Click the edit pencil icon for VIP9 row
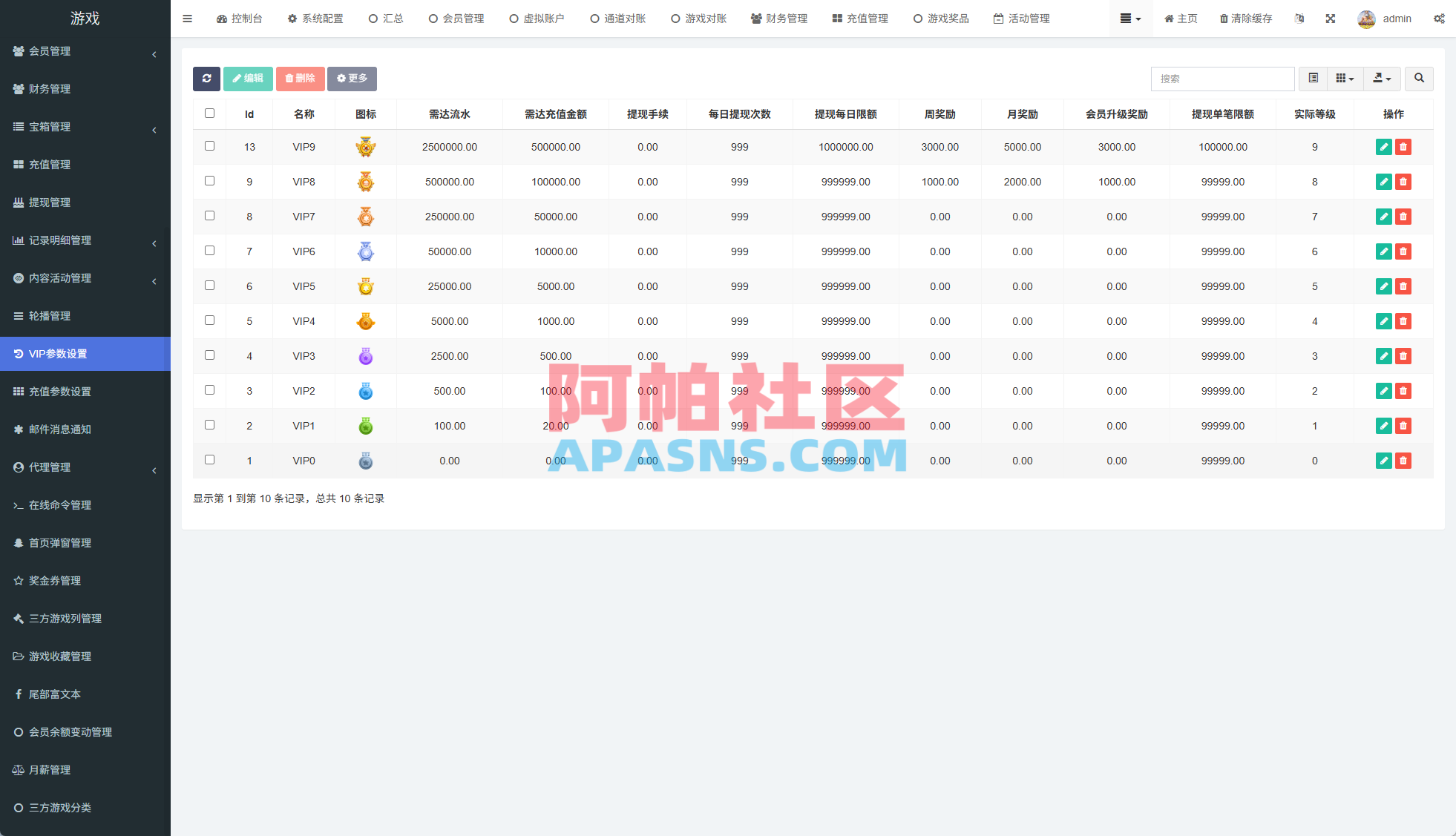 tap(1383, 147)
